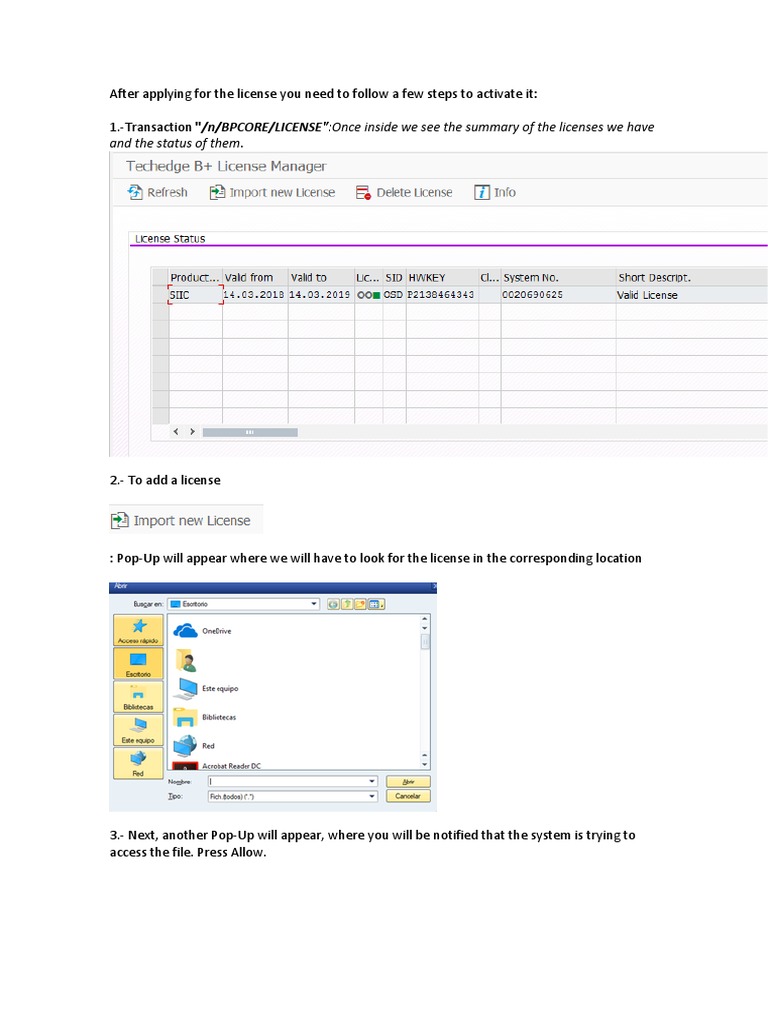Select the SIIC product cell

pyautogui.click(x=195, y=295)
